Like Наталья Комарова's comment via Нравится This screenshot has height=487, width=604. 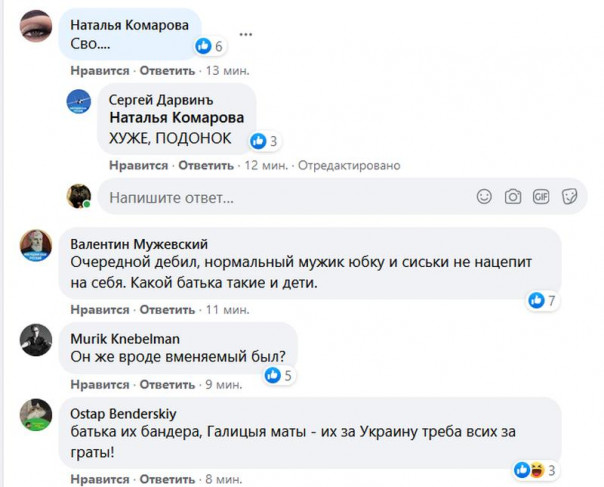[x=100, y=72]
